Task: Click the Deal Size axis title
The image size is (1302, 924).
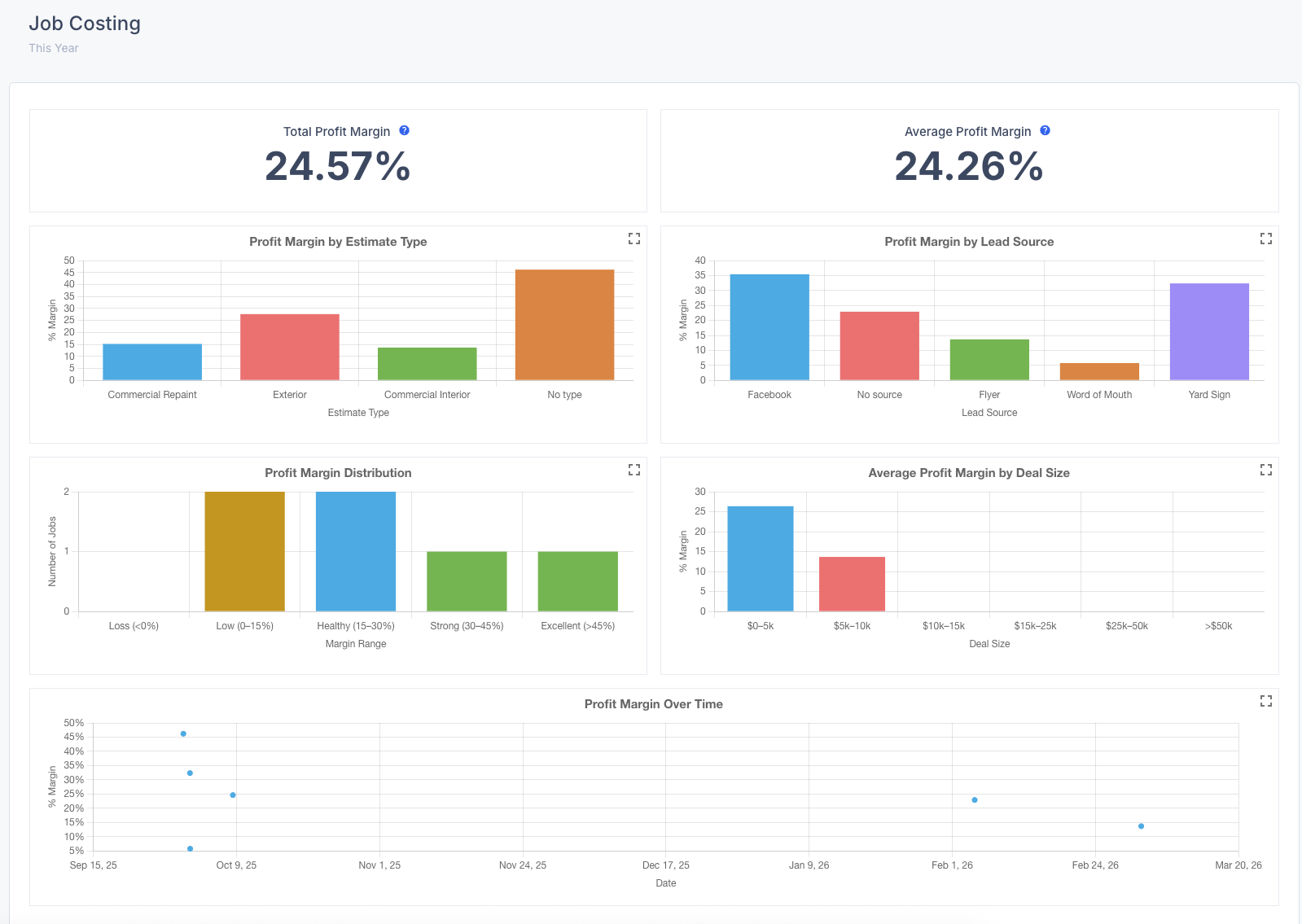Action: coord(989,644)
